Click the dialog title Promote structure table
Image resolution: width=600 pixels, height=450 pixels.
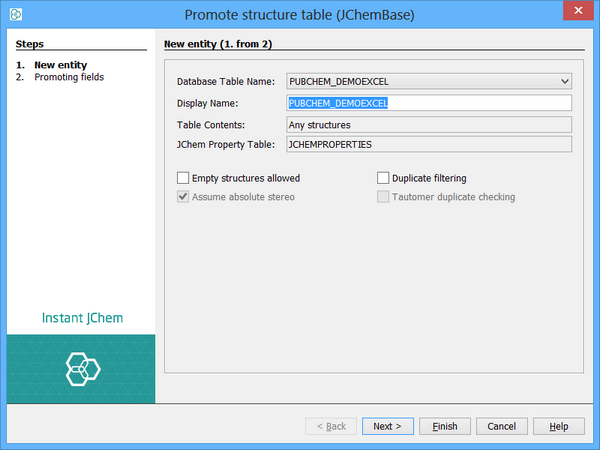pyautogui.click(x=299, y=15)
